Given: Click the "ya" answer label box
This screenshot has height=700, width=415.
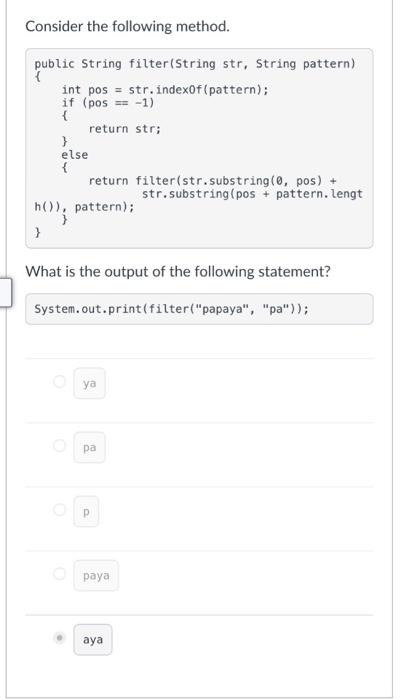Looking at the screenshot, I should click(89, 383).
